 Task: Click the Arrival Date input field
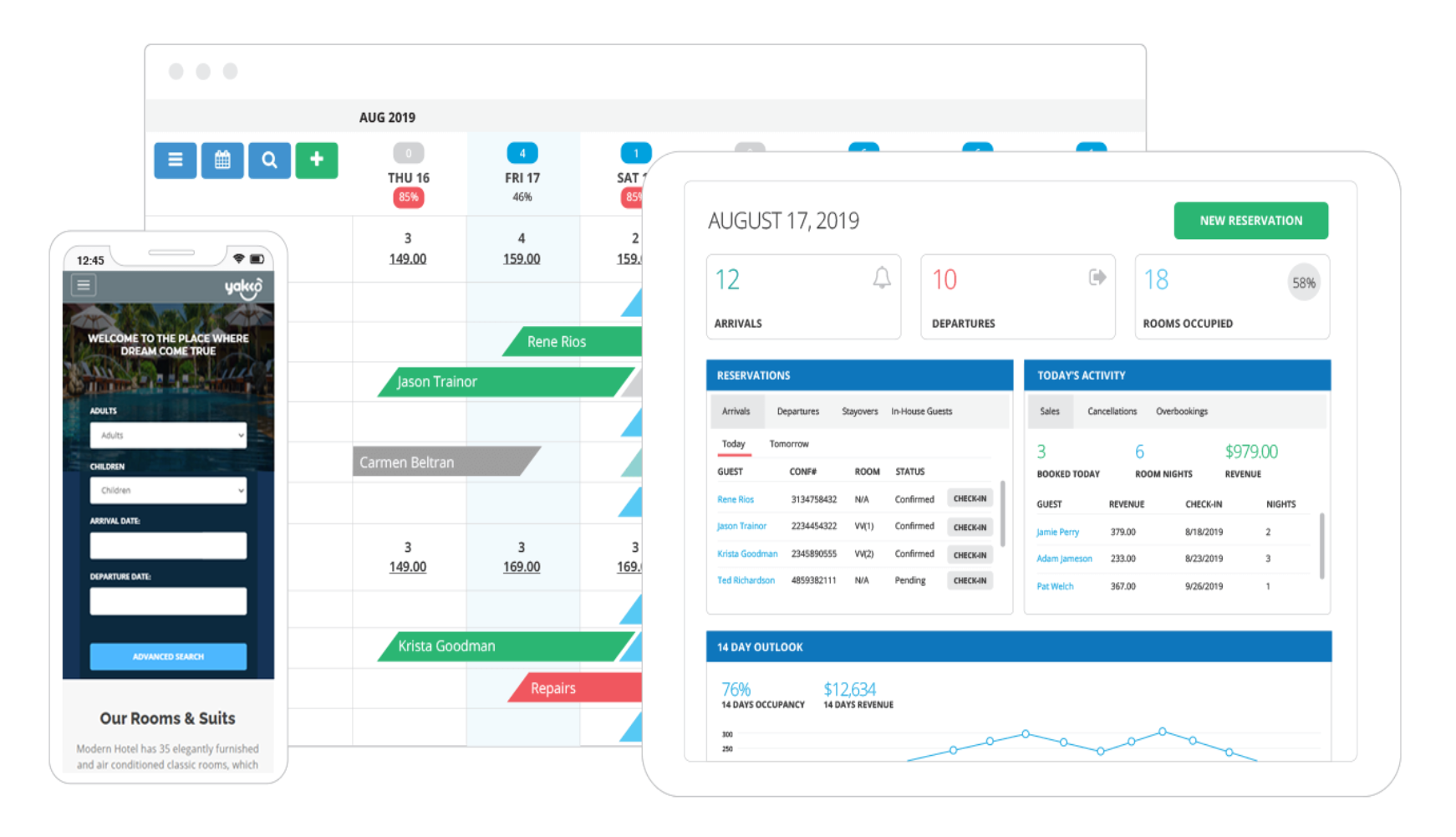tap(168, 545)
